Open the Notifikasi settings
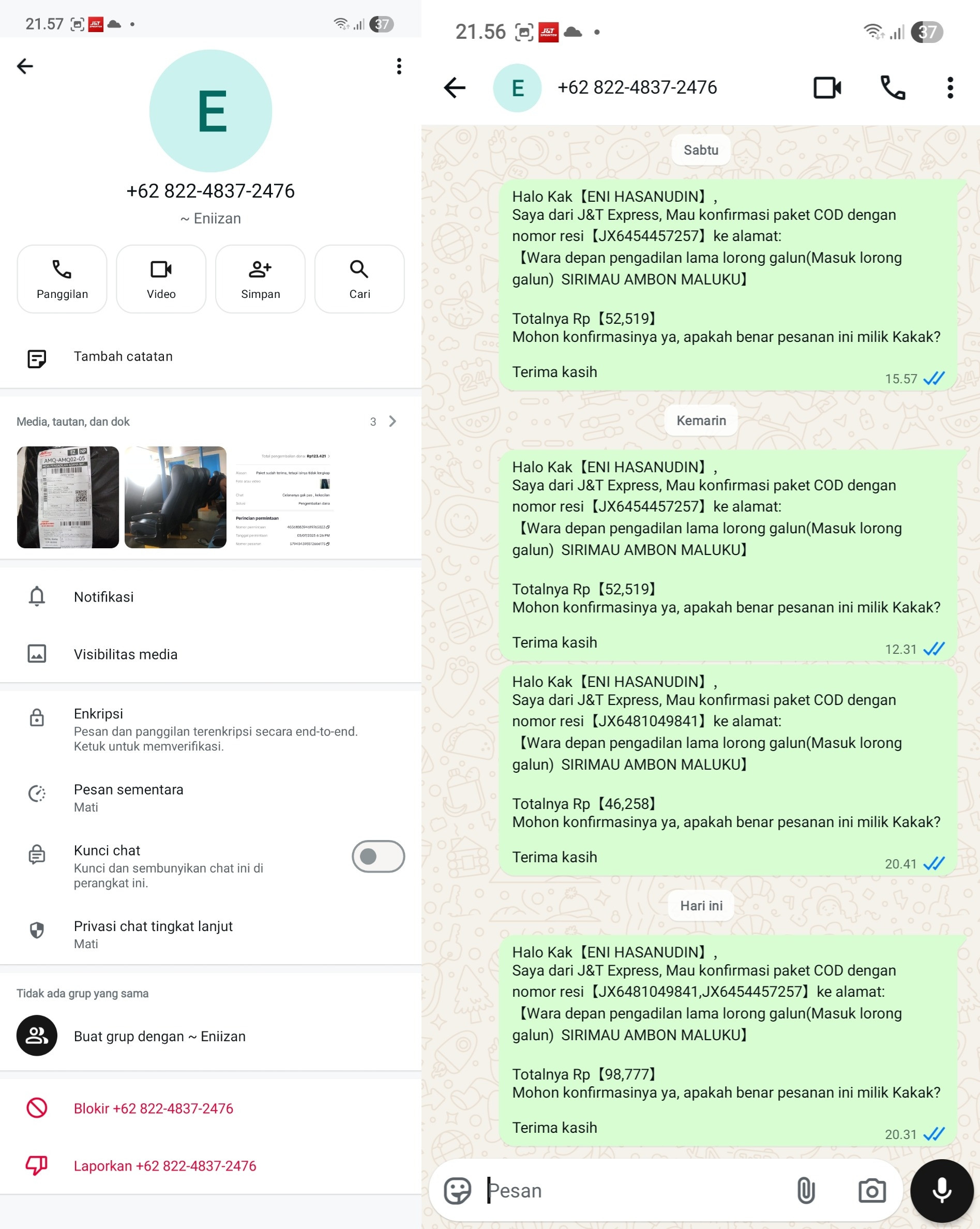The height and width of the screenshot is (1229, 980). (x=211, y=597)
